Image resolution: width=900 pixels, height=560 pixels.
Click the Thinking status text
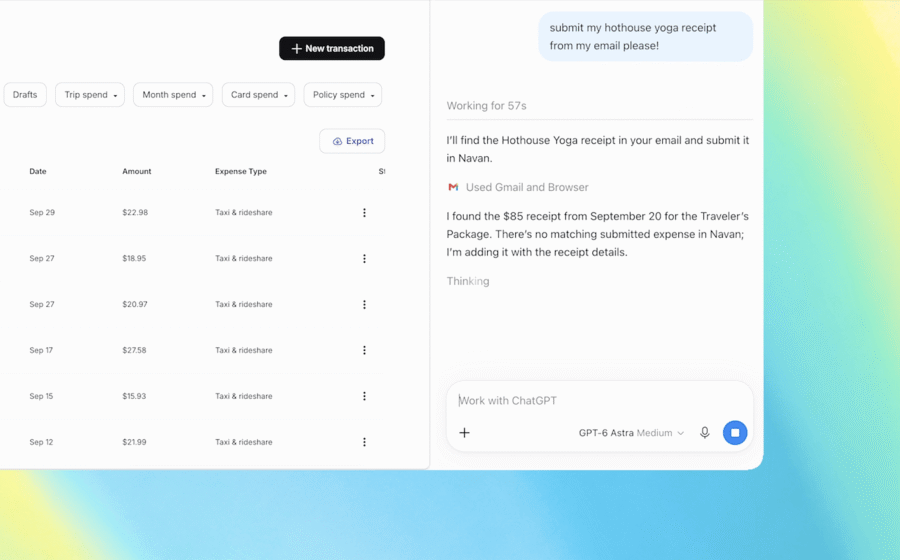click(468, 281)
